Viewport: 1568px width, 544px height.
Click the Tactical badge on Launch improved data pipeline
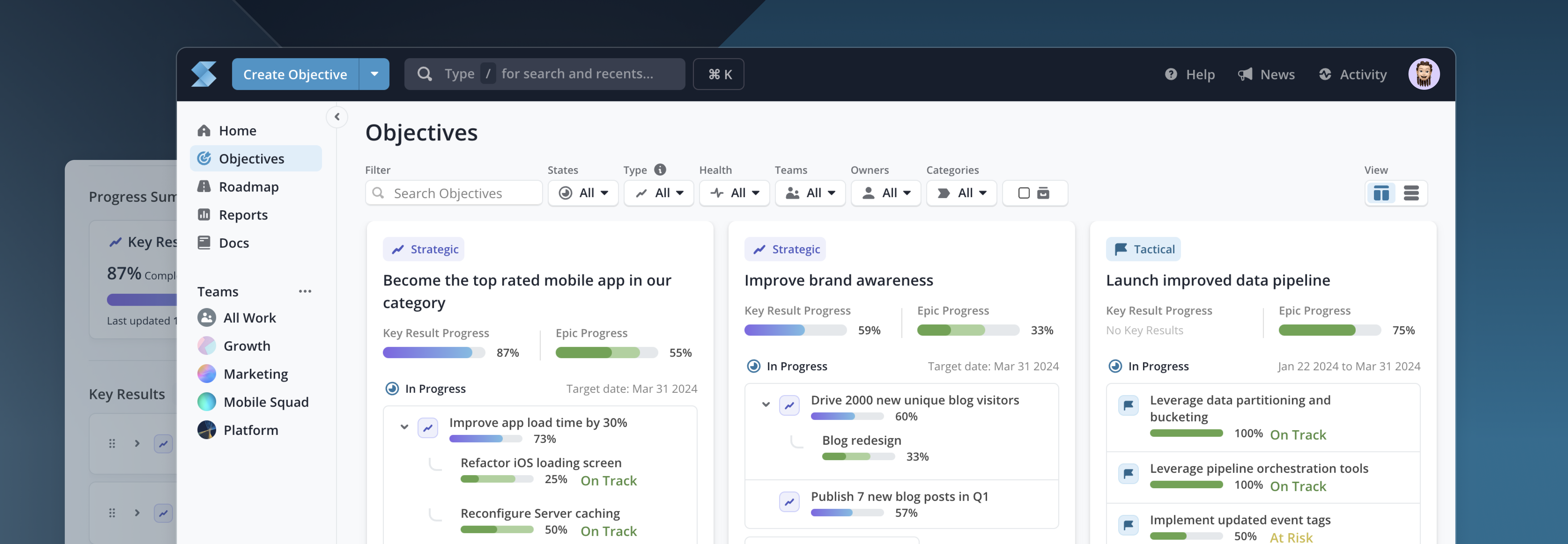click(x=1143, y=249)
